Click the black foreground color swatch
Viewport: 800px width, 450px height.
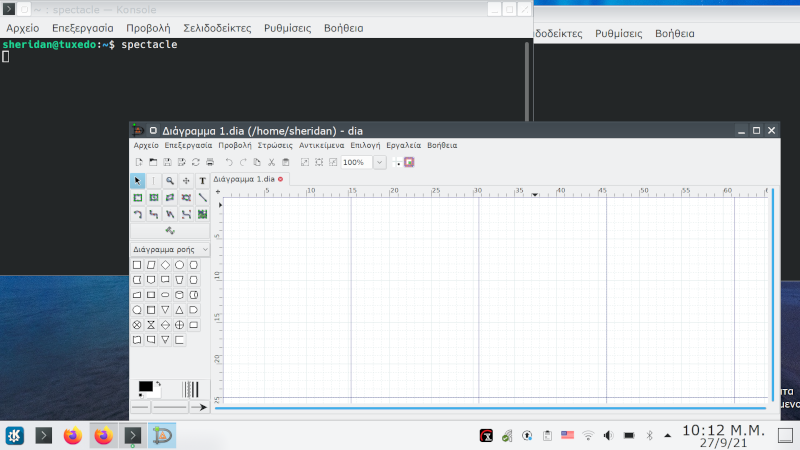pos(145,386)
